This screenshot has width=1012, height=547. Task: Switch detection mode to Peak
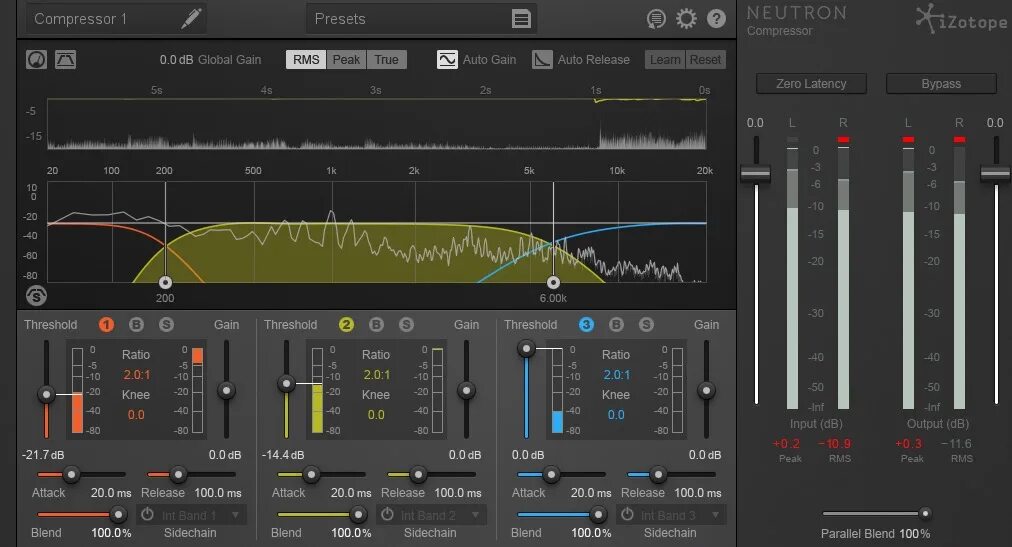(346, 59)
